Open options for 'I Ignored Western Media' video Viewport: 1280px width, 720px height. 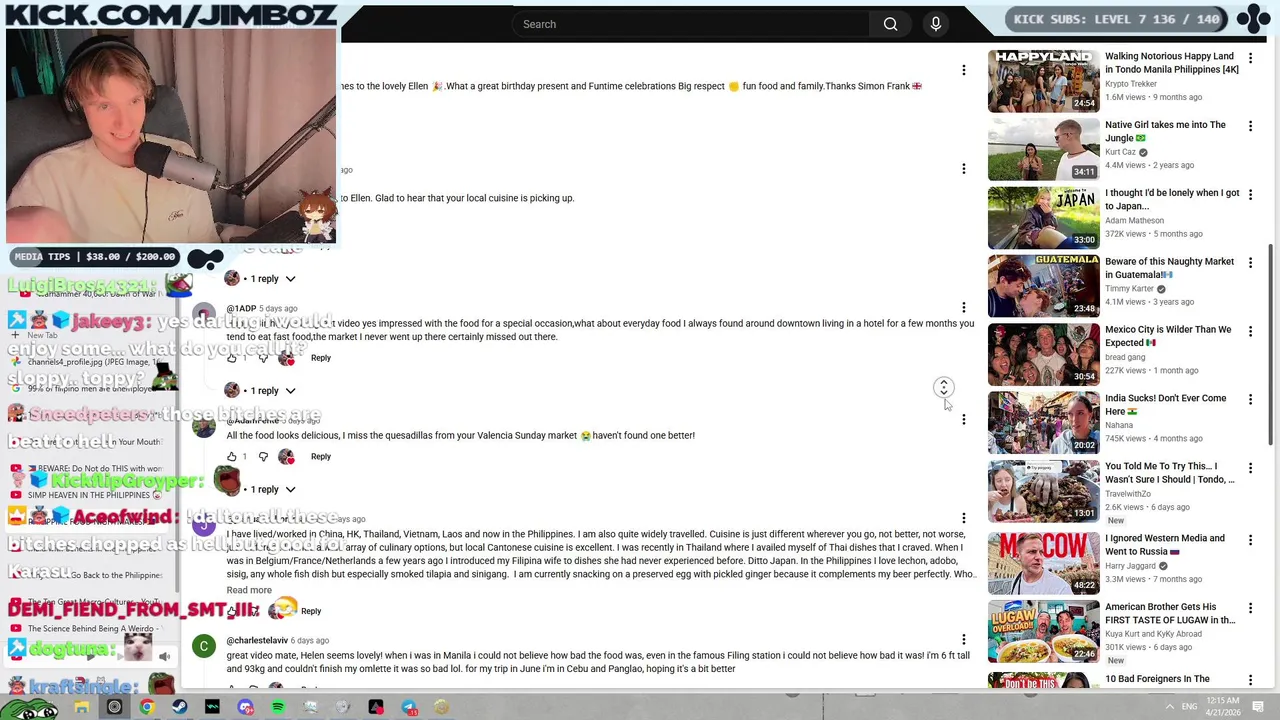tap(1250, 540)
